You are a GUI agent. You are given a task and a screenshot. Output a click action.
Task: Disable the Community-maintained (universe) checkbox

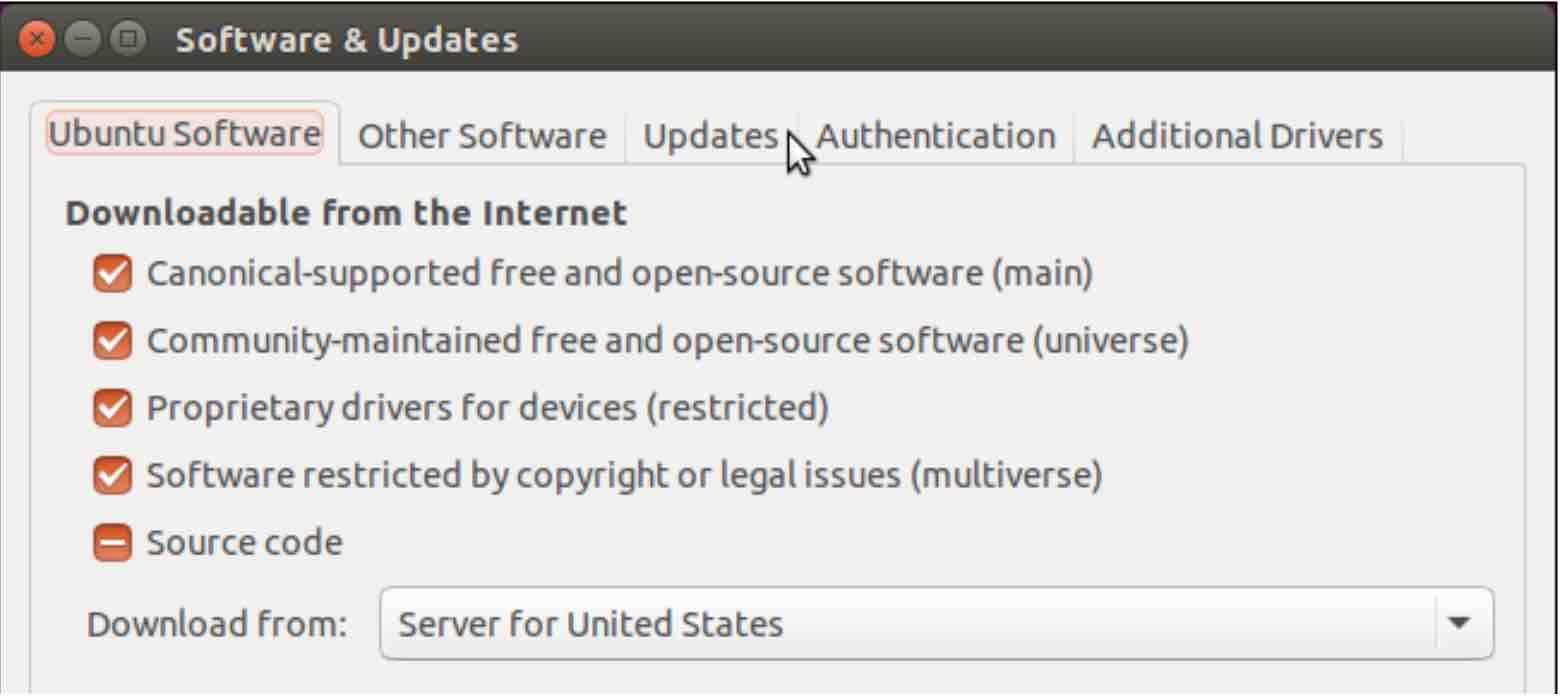point(112,342)
